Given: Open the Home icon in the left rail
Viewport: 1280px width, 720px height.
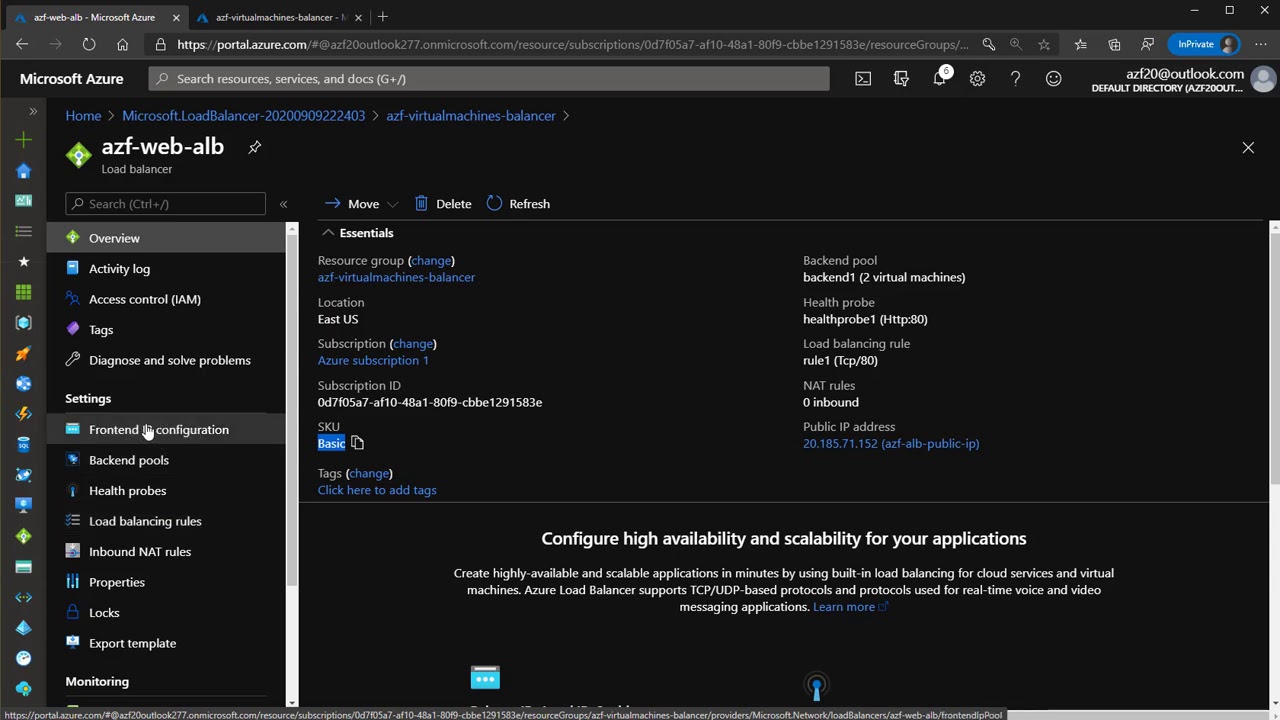Looking at the screenshot, I should pyautogui.click(x=24, y=171).
